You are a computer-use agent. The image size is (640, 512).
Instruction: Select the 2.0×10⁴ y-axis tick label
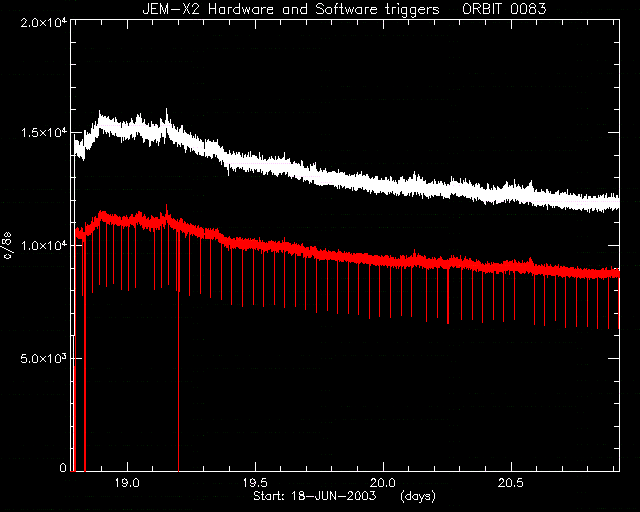pos(44,22)
